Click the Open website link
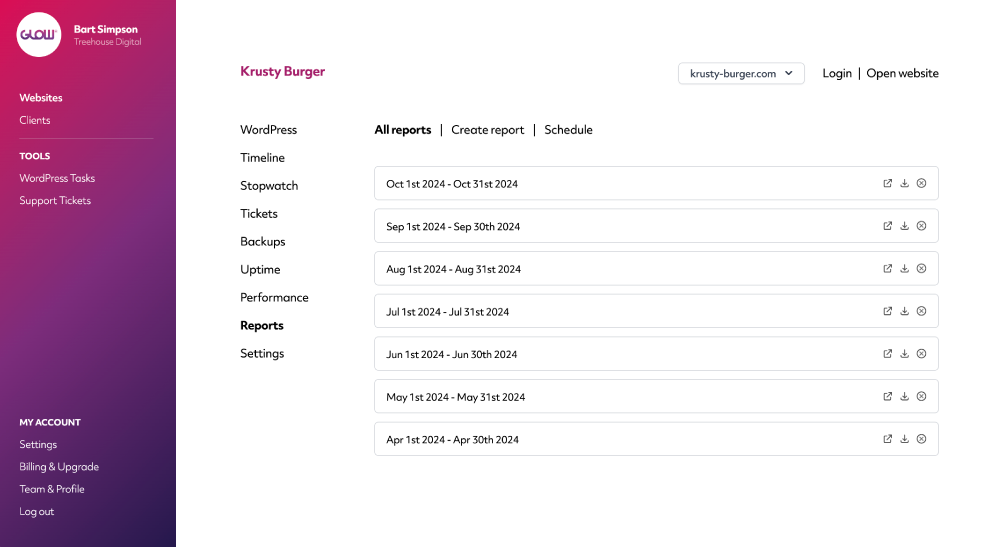 (902, 73)
